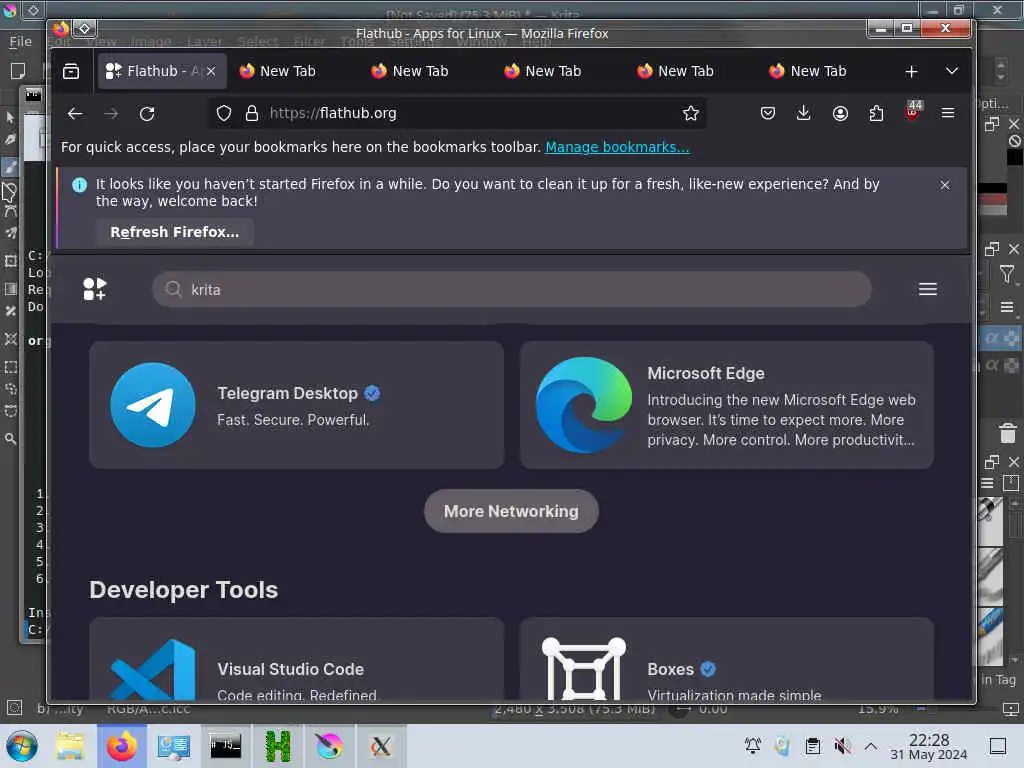The width and height of the screenshot is (1024, 768).
Task: Bookmark this page with the star icon
Action: point(690,114)
